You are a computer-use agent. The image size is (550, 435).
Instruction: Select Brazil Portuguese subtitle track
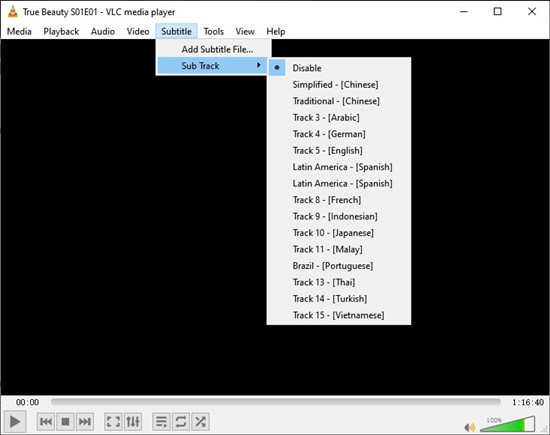339,266
